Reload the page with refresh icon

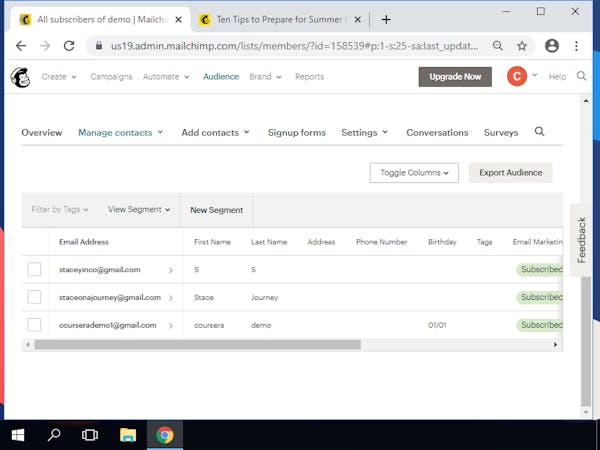pyautogui.click(x=69, y=46)
